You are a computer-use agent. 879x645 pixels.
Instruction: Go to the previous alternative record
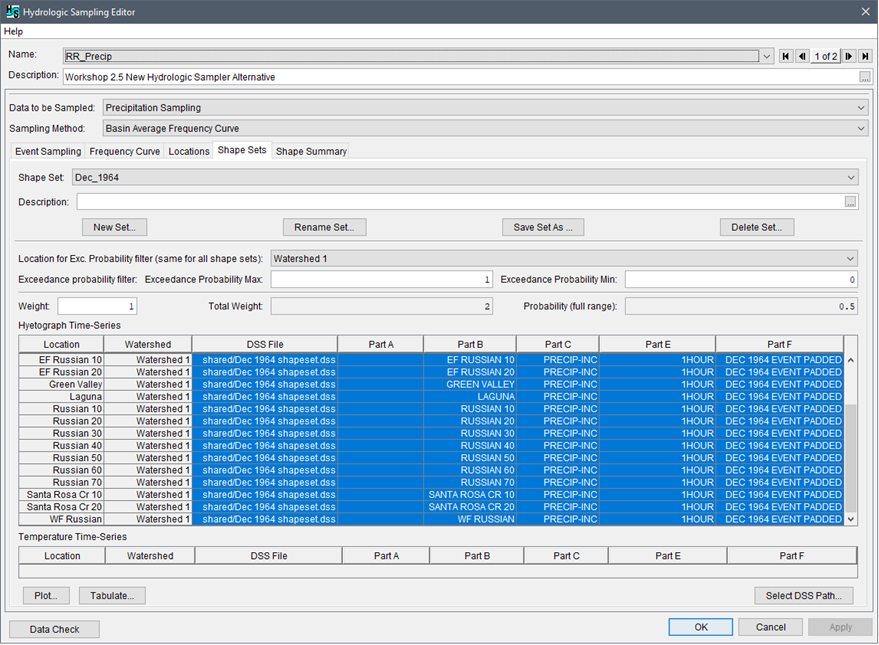(801, 56)
